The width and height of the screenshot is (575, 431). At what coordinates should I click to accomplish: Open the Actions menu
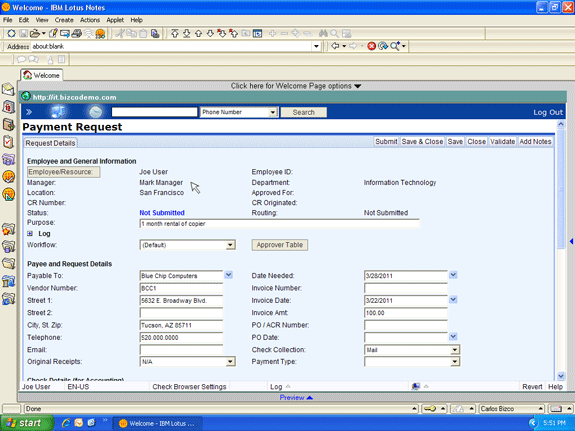pyautogui.click(x=90, y=20)
